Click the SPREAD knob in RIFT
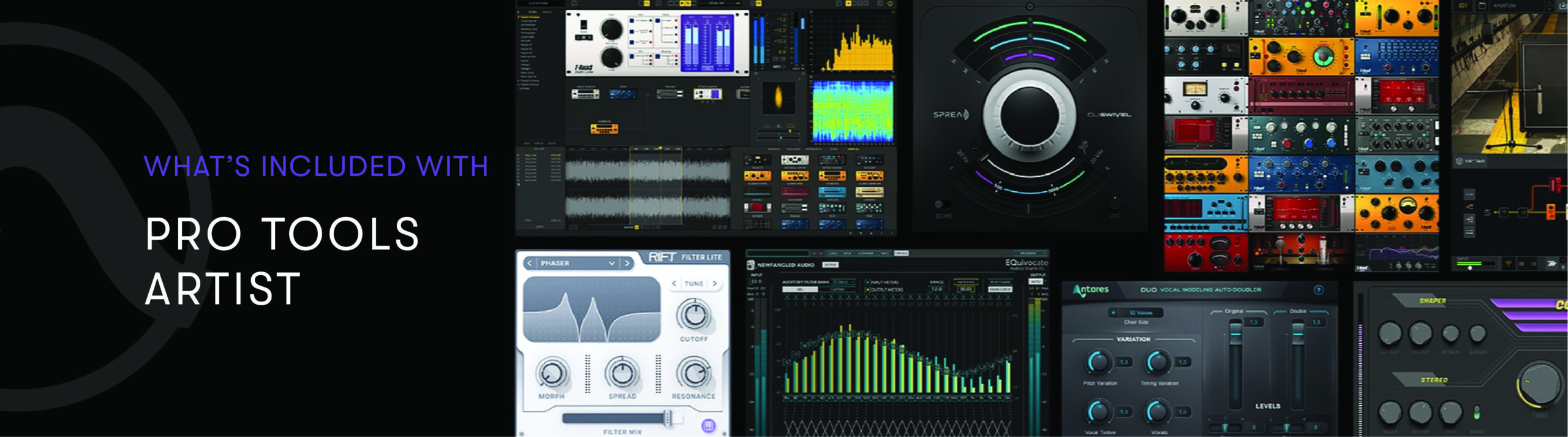Viewport: 1568px width, 437px height. [x=622, y=373]
